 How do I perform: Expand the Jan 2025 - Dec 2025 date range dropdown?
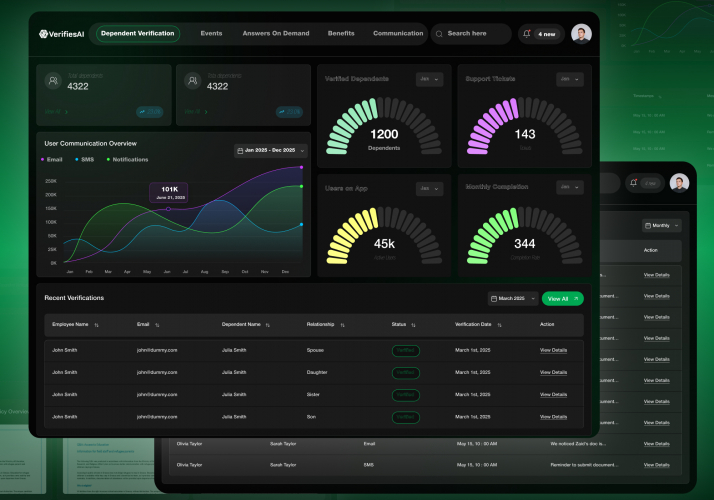(x=270, y=151)
